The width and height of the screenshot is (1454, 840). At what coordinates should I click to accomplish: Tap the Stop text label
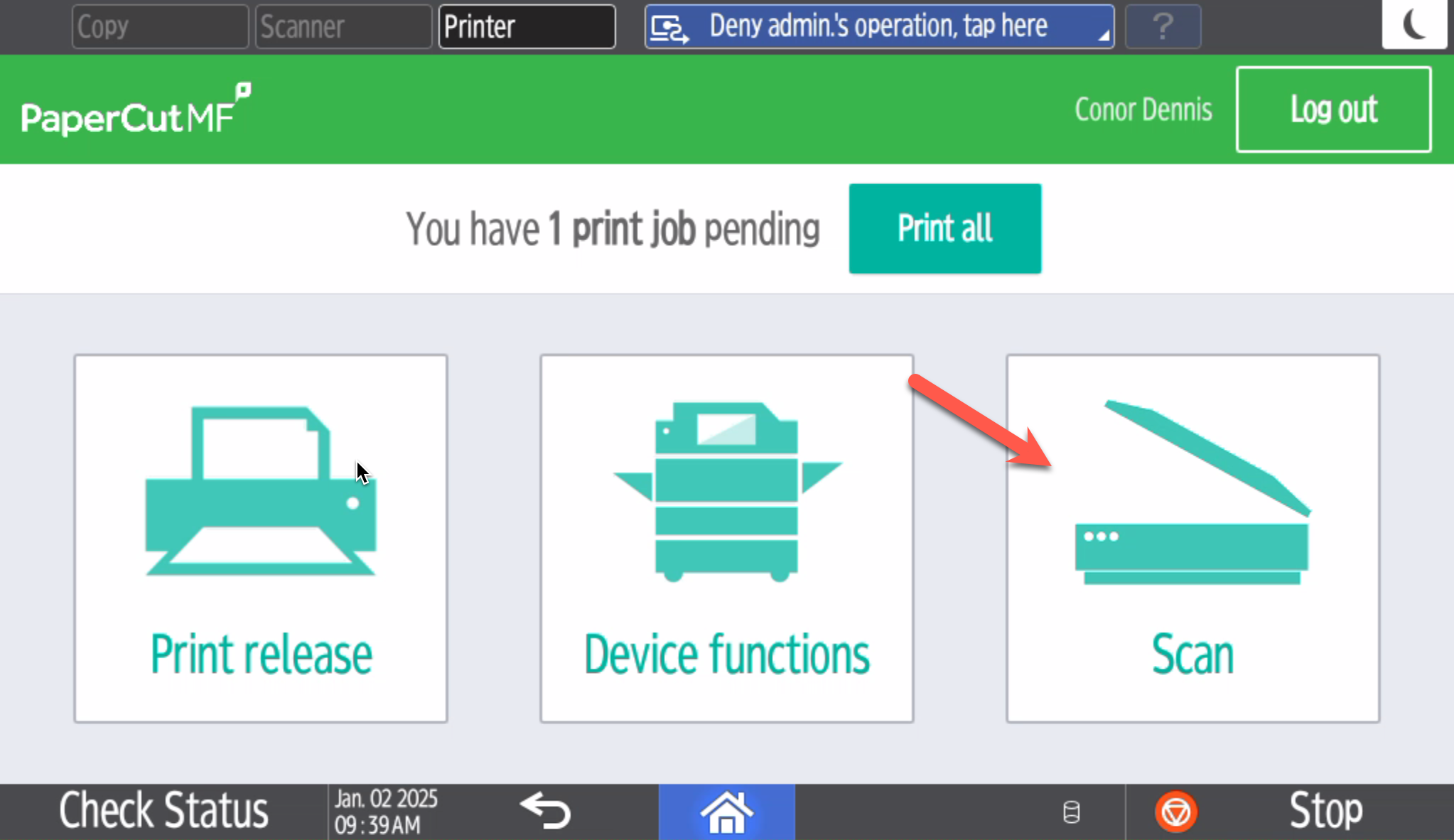pyautogui.click(x=1325, y=811)
